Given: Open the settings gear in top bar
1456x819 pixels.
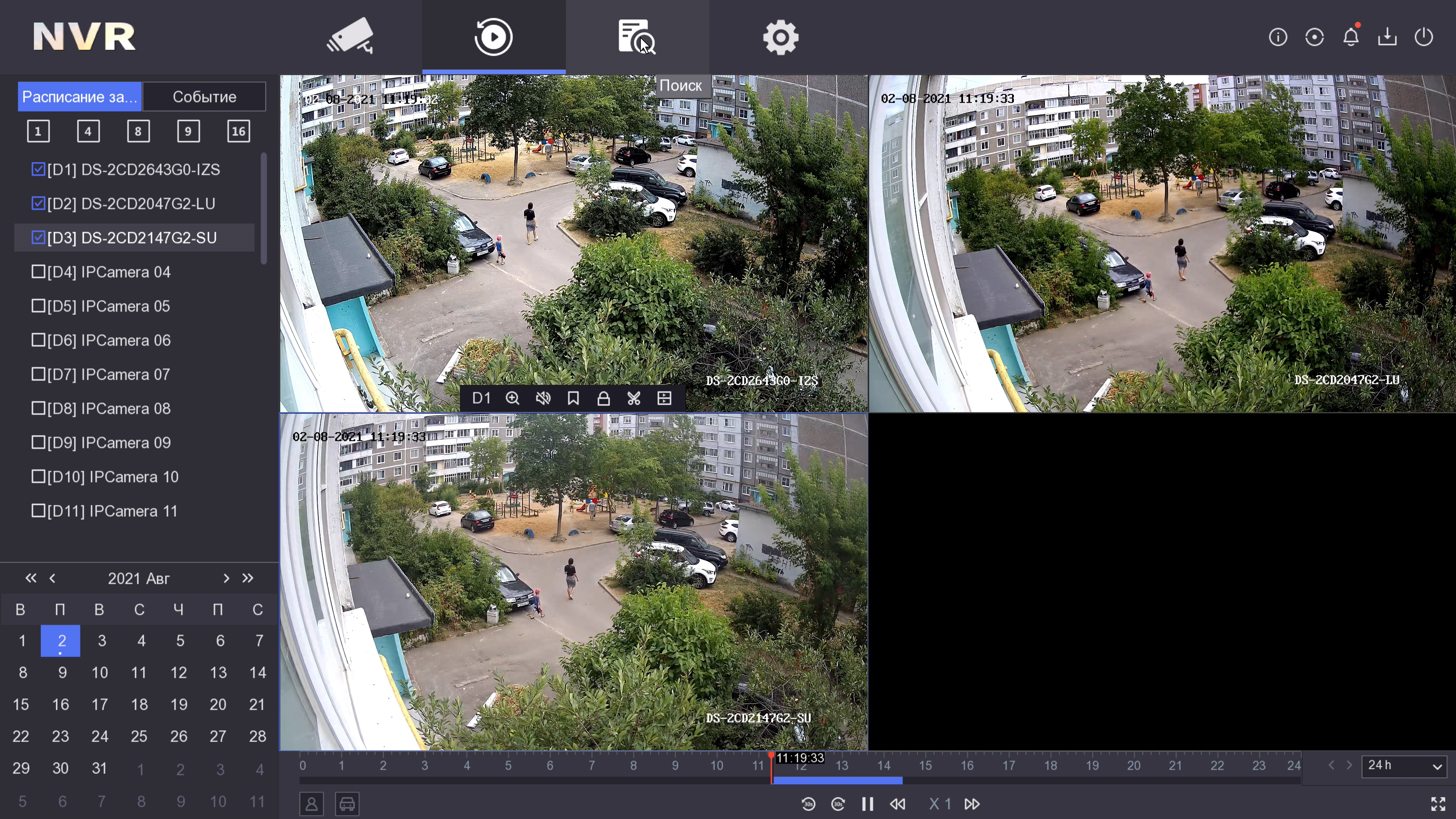Looking at the screenshot, I should 781,38.
